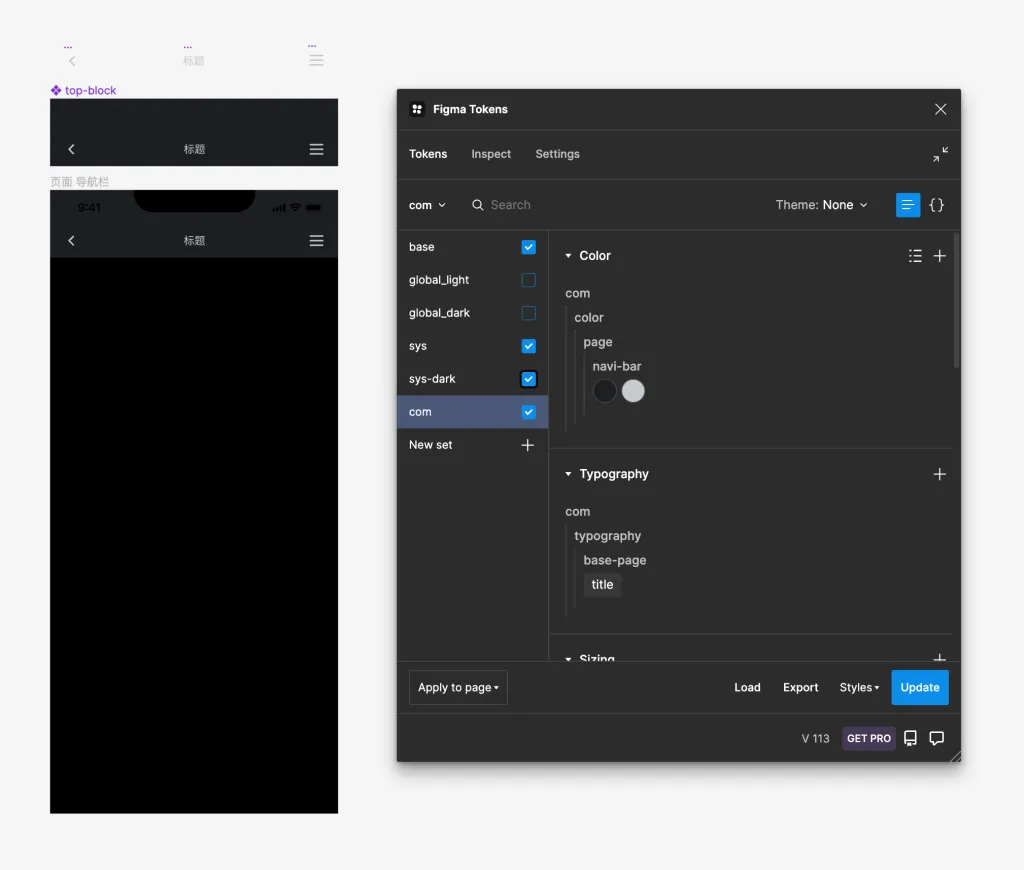The width and height of the screenshot is (1024, 870).
Task: Click the title typography token
Action: pyautogui.click(x=602, y=585)
